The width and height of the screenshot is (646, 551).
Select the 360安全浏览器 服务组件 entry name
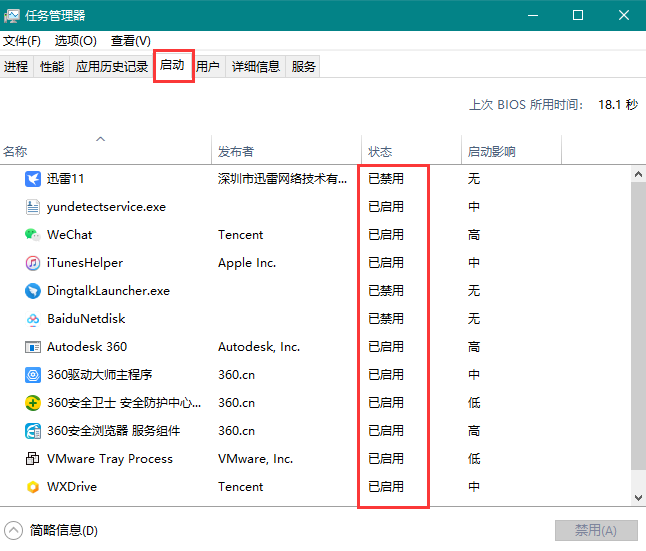[x=114, y=431]
